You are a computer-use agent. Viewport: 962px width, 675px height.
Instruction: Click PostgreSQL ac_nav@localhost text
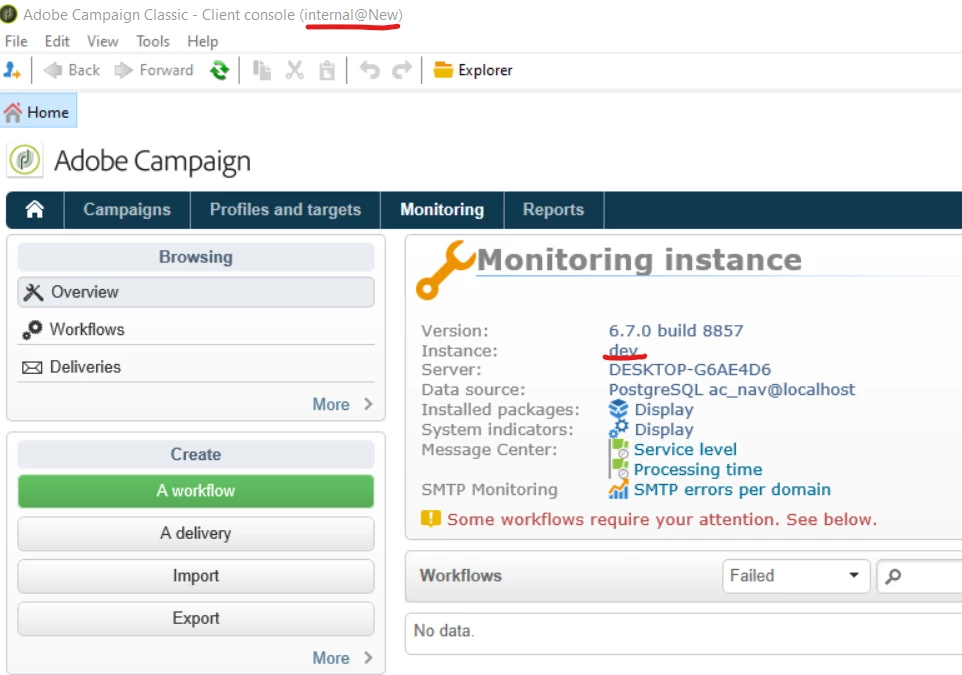[731, 390]
